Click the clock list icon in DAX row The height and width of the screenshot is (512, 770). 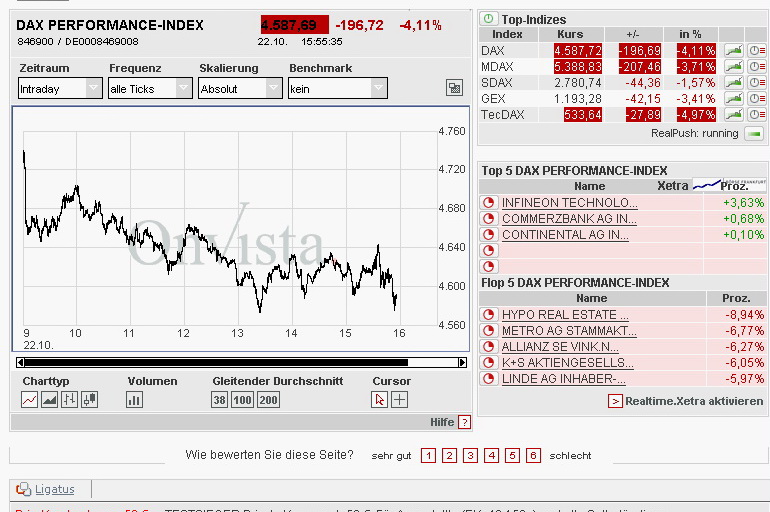[x=757, y=50]
